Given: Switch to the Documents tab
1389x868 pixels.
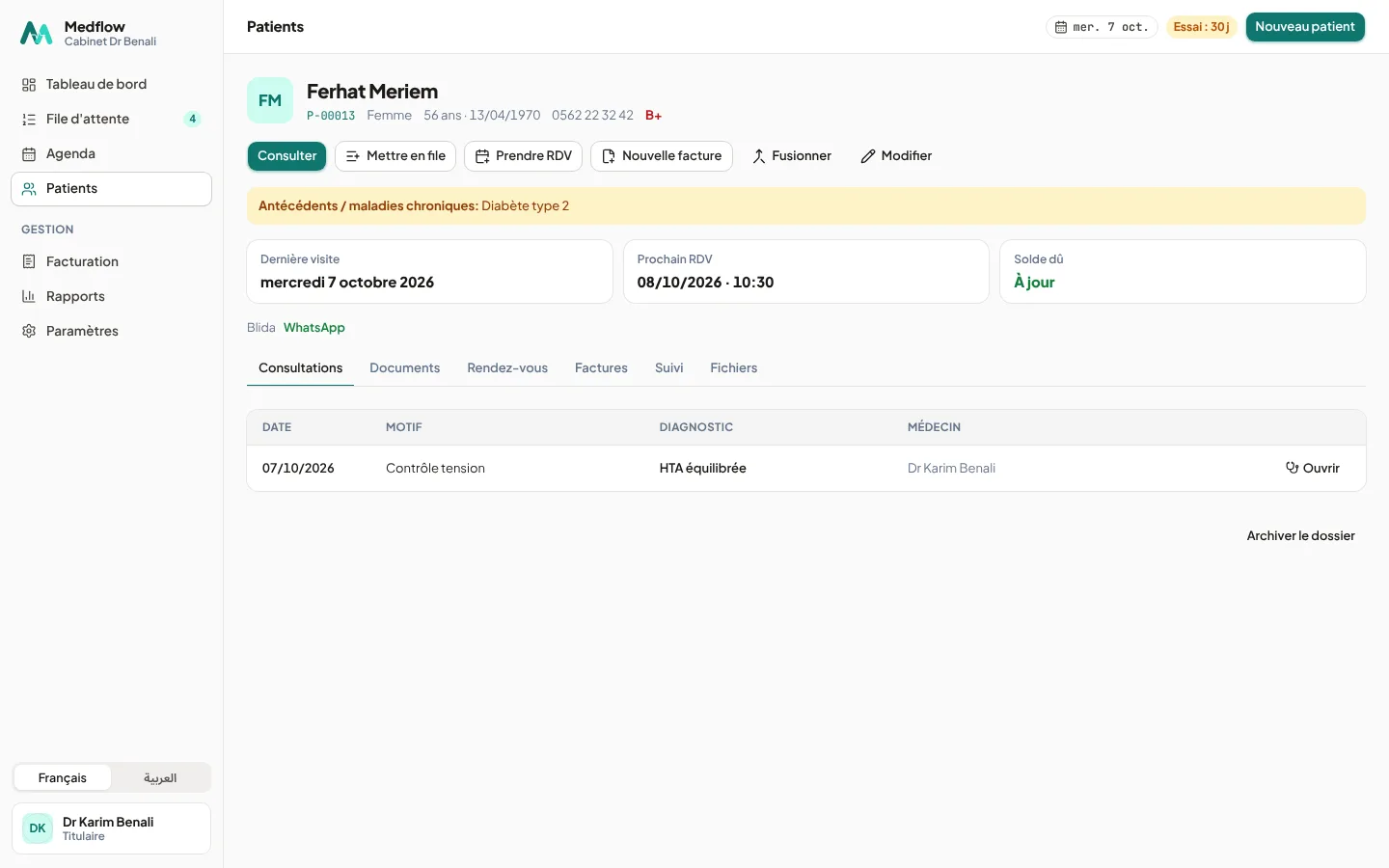Looking at the screenshot, I should tap(404, 368).
